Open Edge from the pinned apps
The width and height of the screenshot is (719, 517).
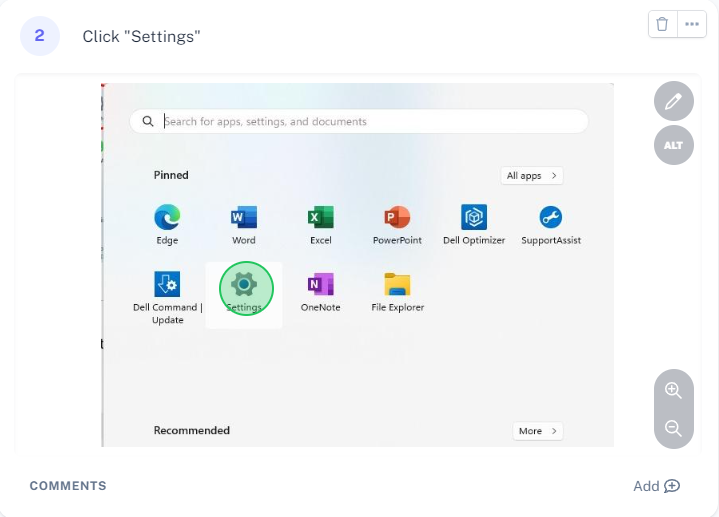(167, 224)
